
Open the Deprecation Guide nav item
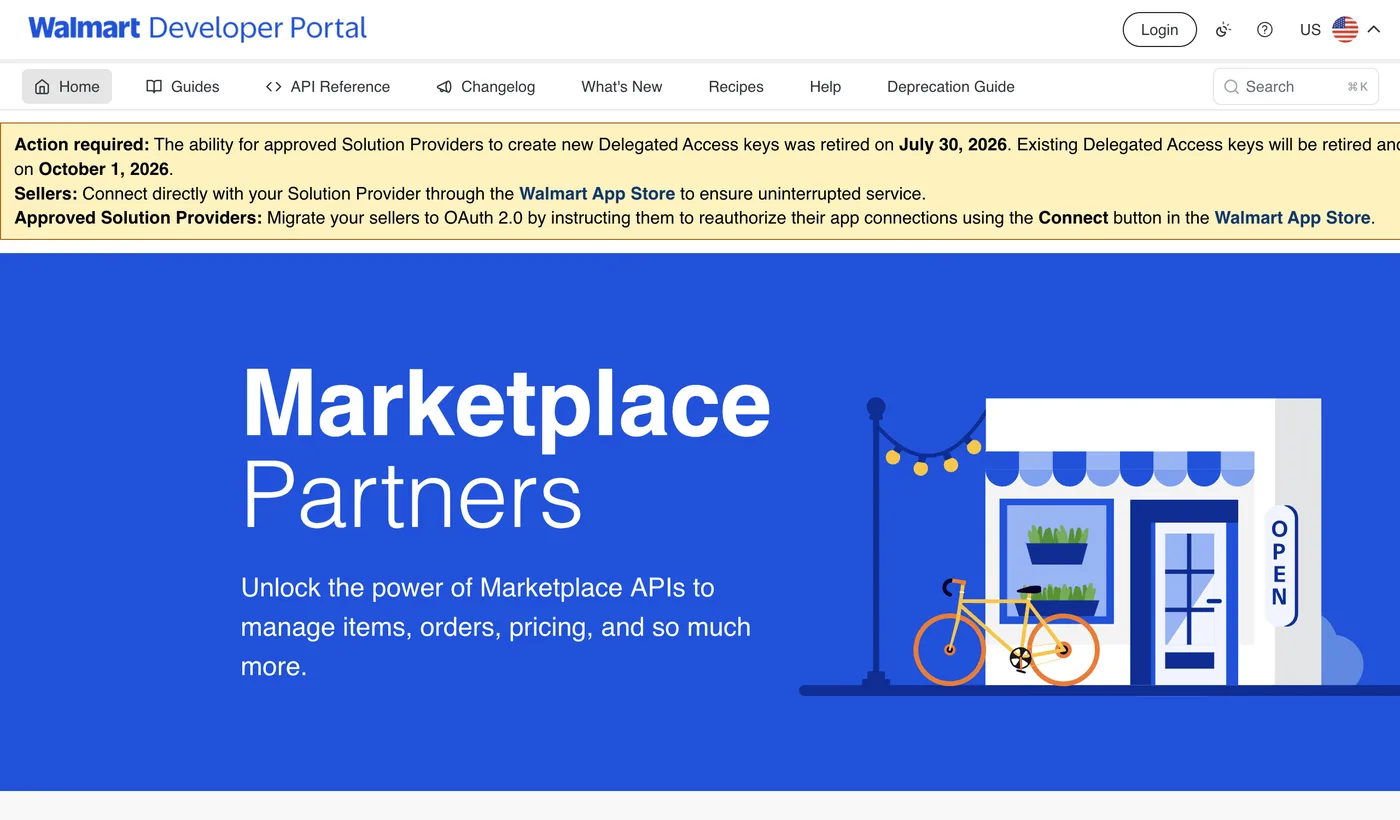[x=951, y=87]
